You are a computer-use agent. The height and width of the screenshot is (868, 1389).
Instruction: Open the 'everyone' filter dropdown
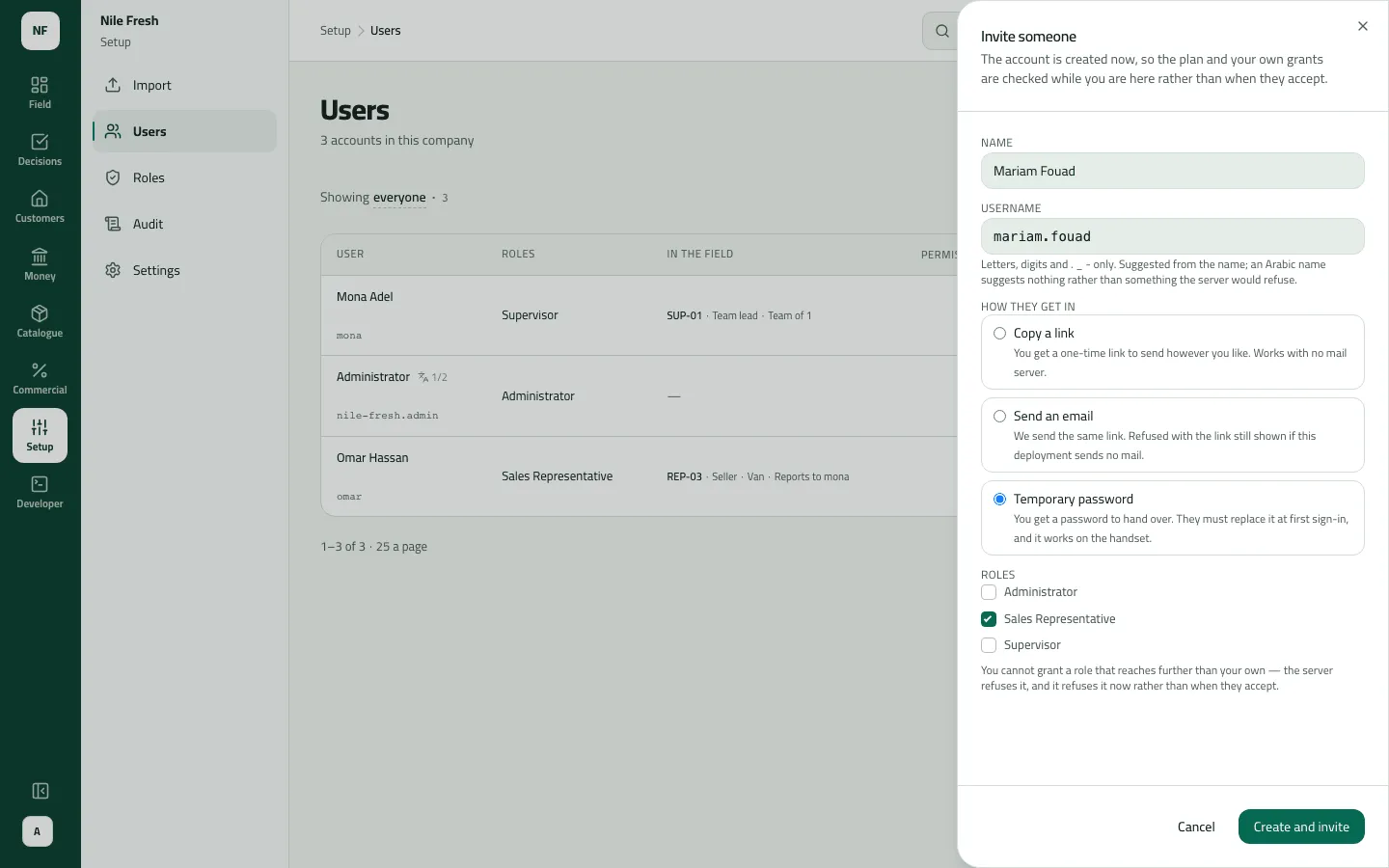point(399,198)
